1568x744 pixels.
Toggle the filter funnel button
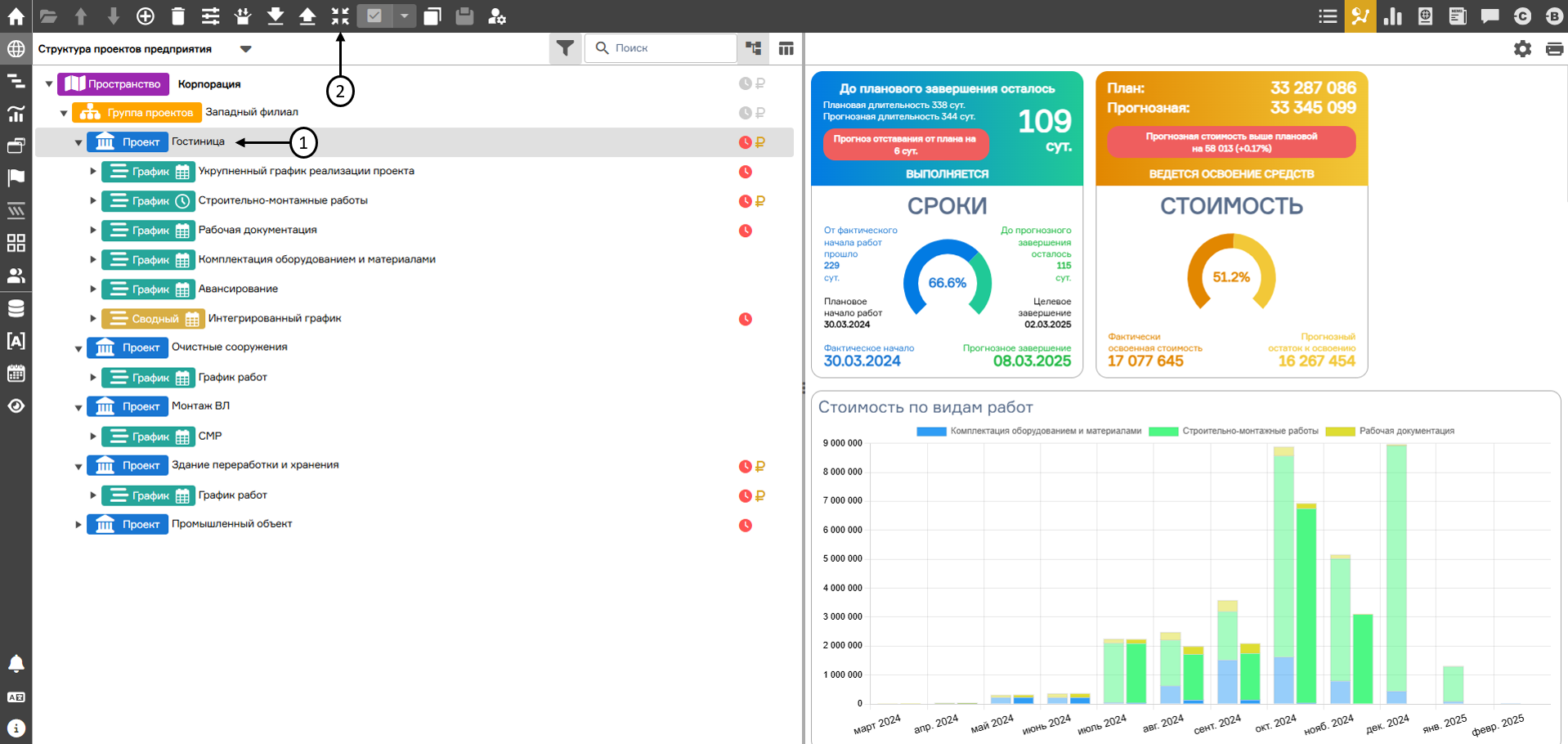pos(565,48)
